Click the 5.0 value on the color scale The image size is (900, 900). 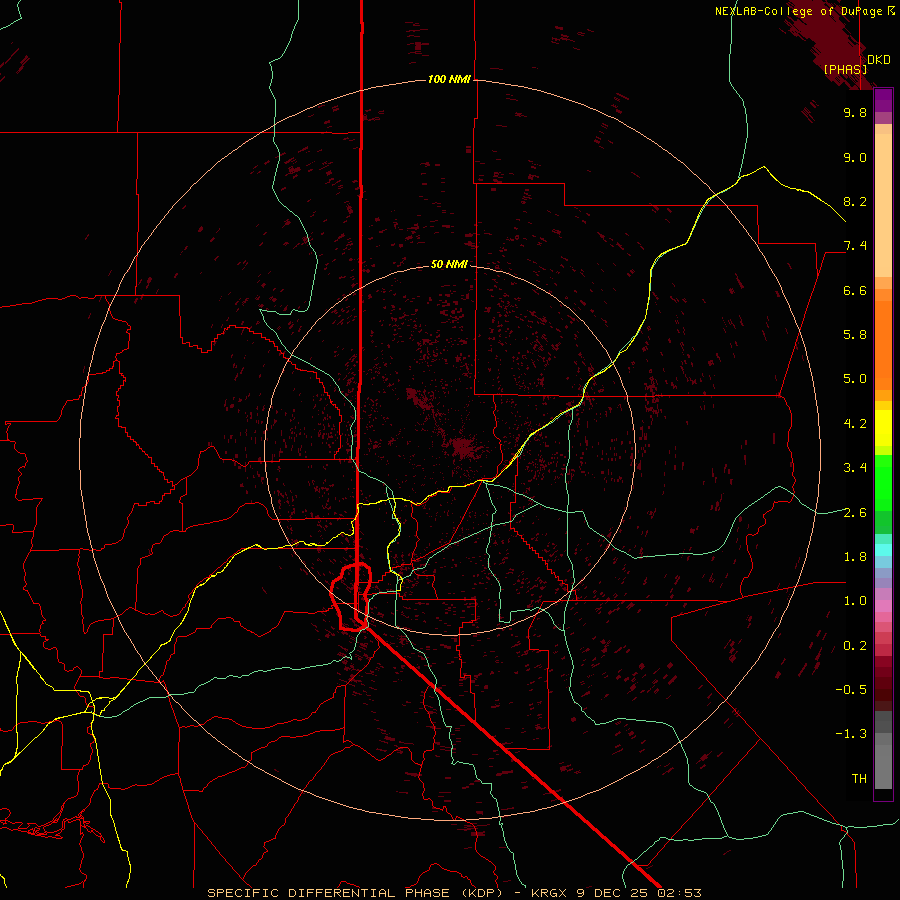click(855, 379)
